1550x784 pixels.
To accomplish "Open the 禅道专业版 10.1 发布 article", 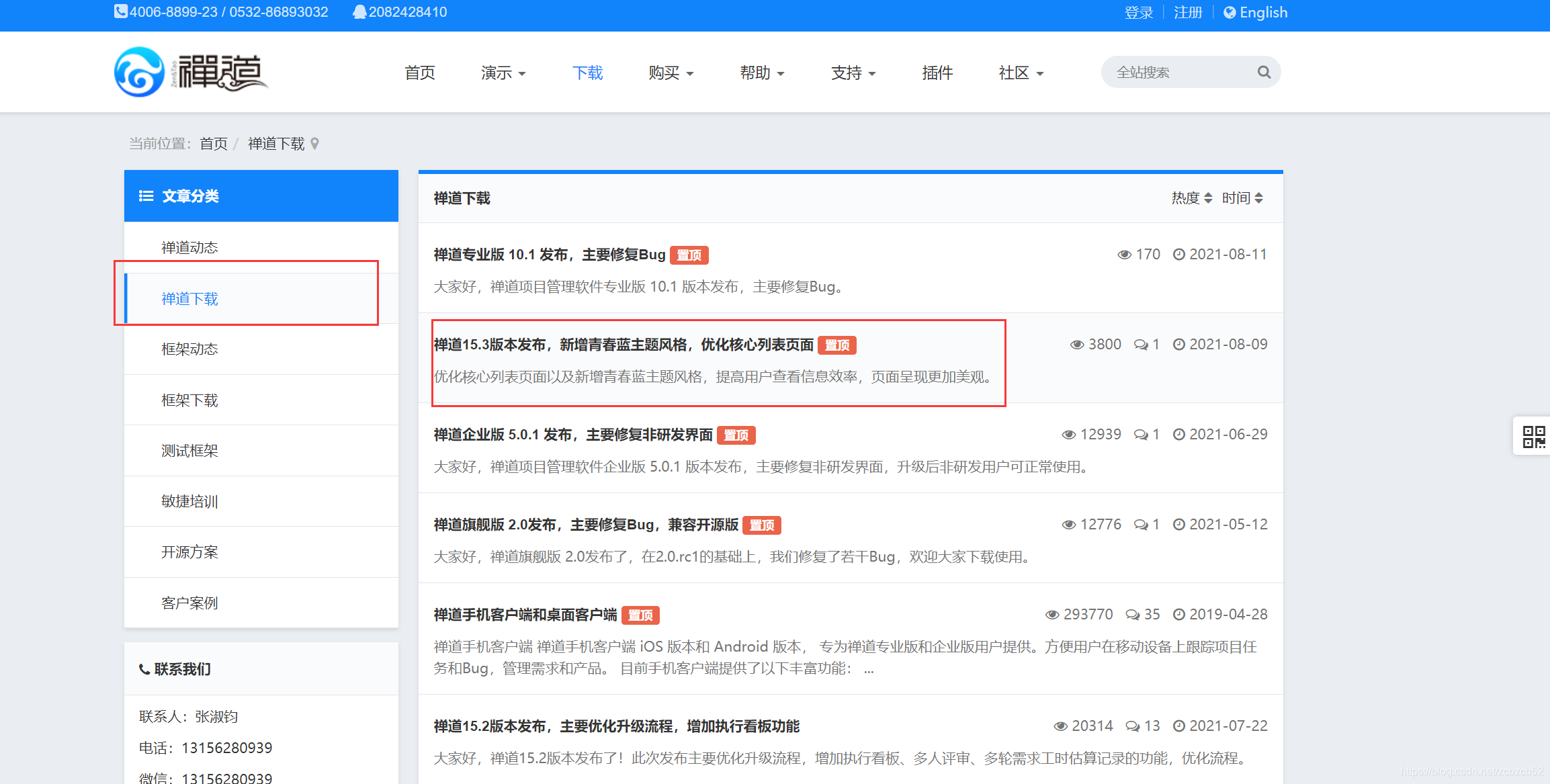I will (x=549, y=255).
